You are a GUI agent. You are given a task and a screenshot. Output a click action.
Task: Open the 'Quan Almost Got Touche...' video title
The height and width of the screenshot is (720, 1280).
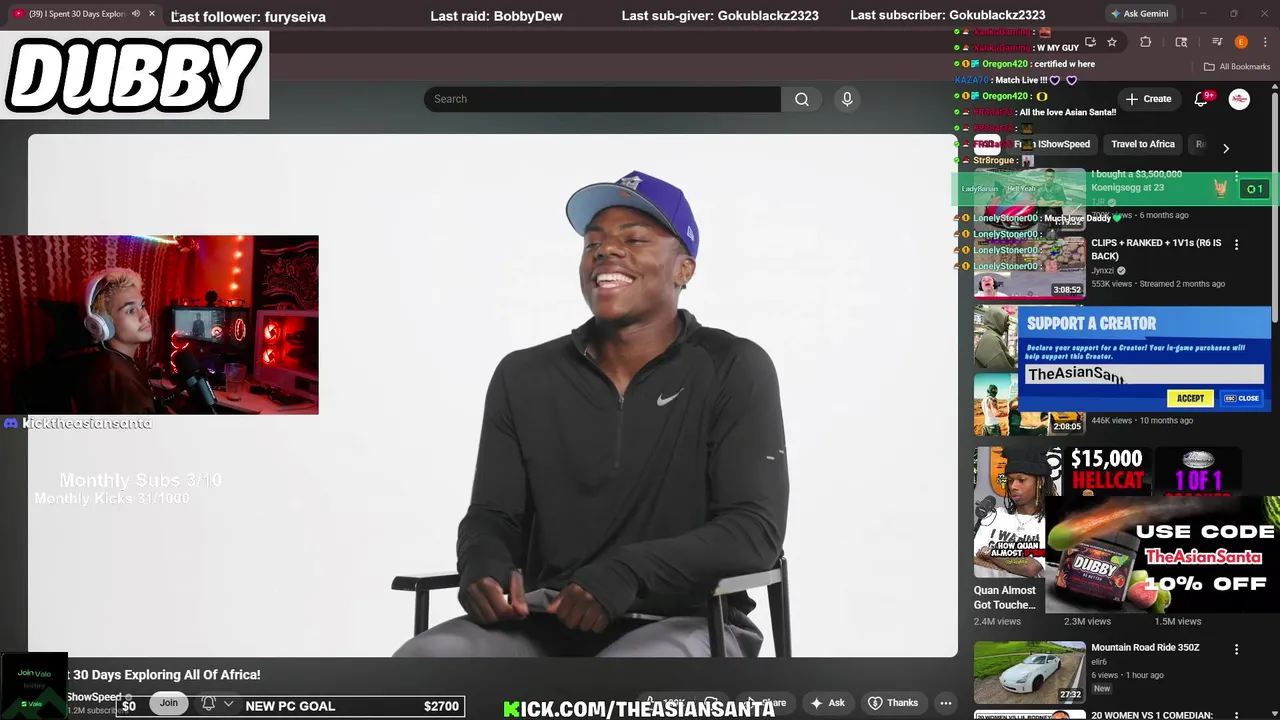[x=1005, y=597]
